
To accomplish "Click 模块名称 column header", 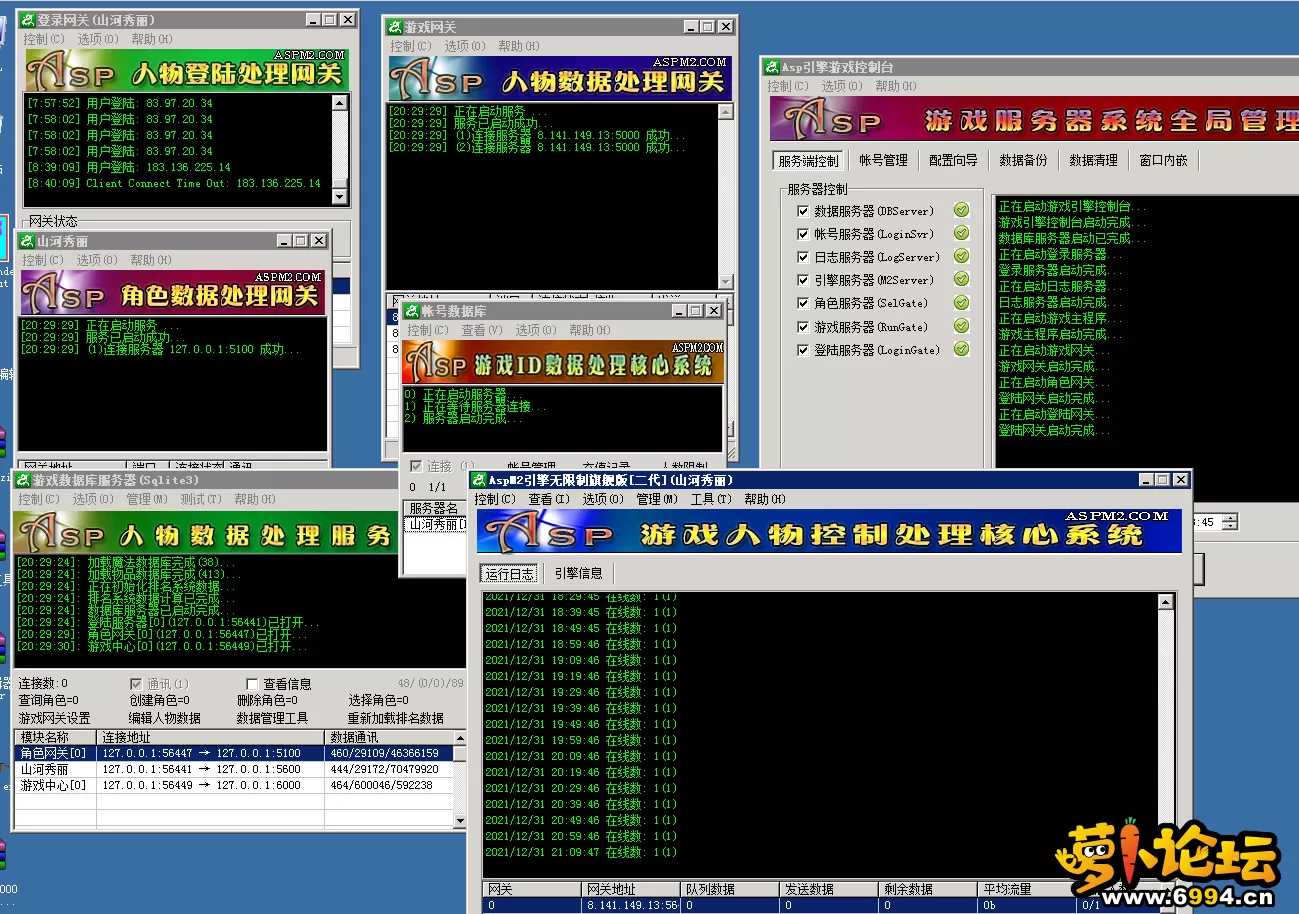I will [x=56, y=737].
